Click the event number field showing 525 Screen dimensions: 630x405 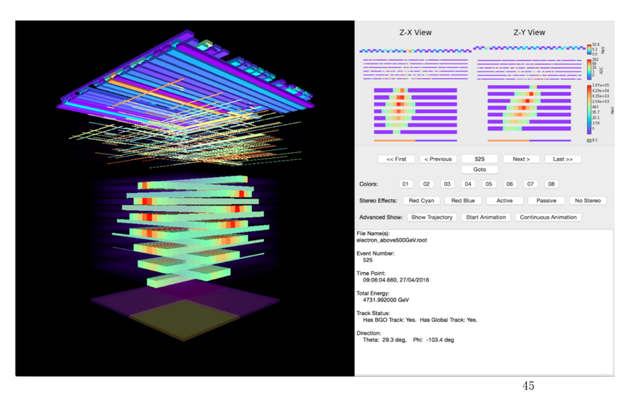[x=480, y=159]
